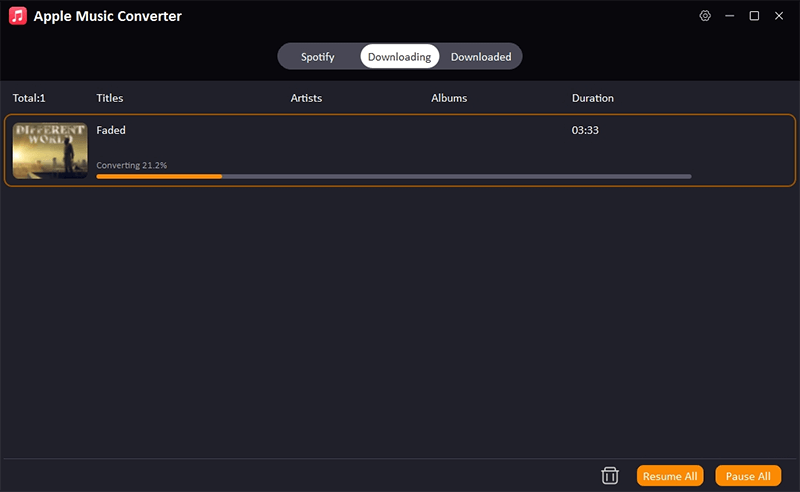Viewport: 800px width, 492px height.
Task: Click the Converting 21.2% status text
Action: point(132,165)
